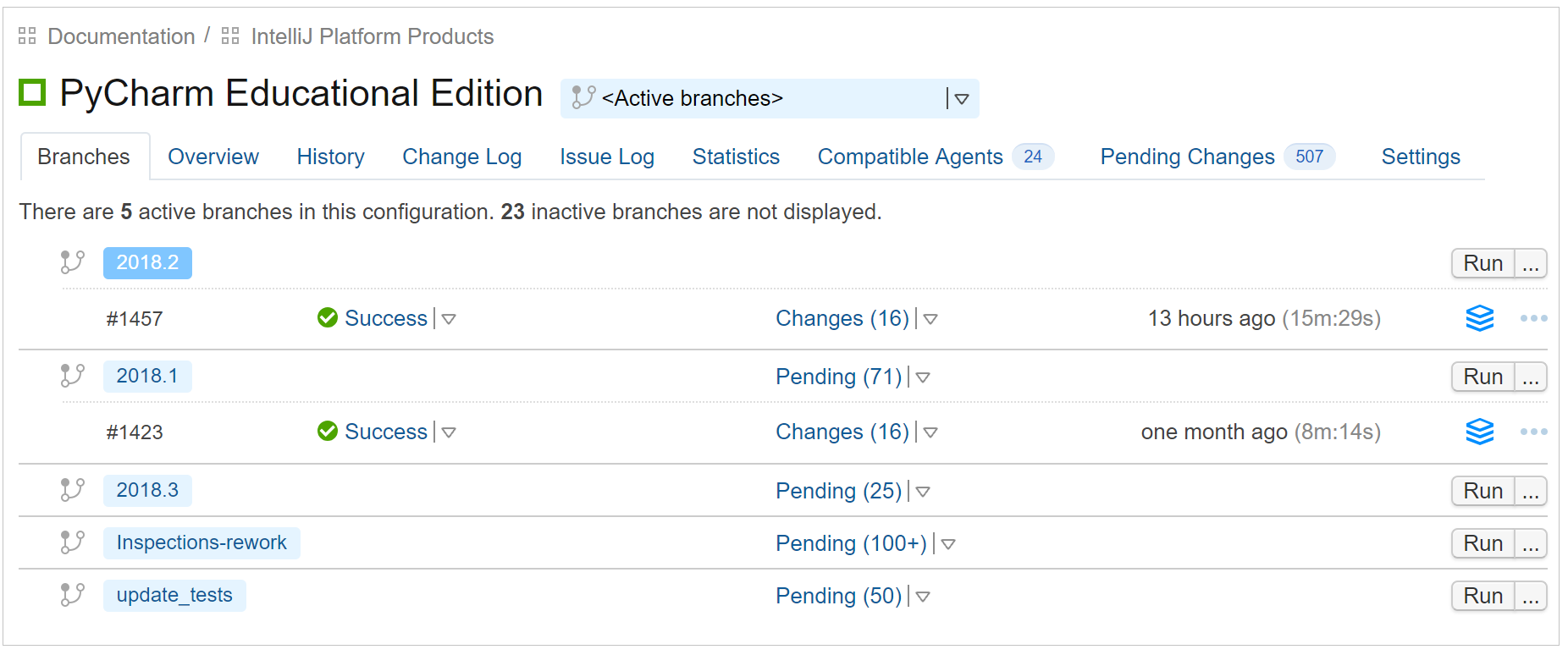The image size is (1568, 655).
Task: Click three-dots actions for build #1423
Action: click(1533, 432)
